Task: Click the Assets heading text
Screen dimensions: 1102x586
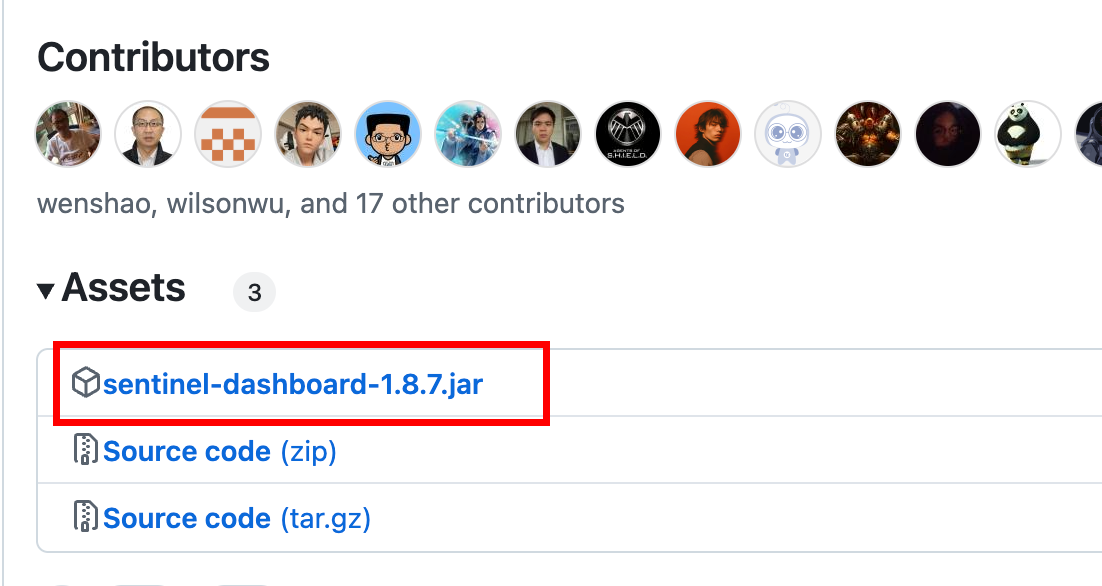Action: [123, 288]
